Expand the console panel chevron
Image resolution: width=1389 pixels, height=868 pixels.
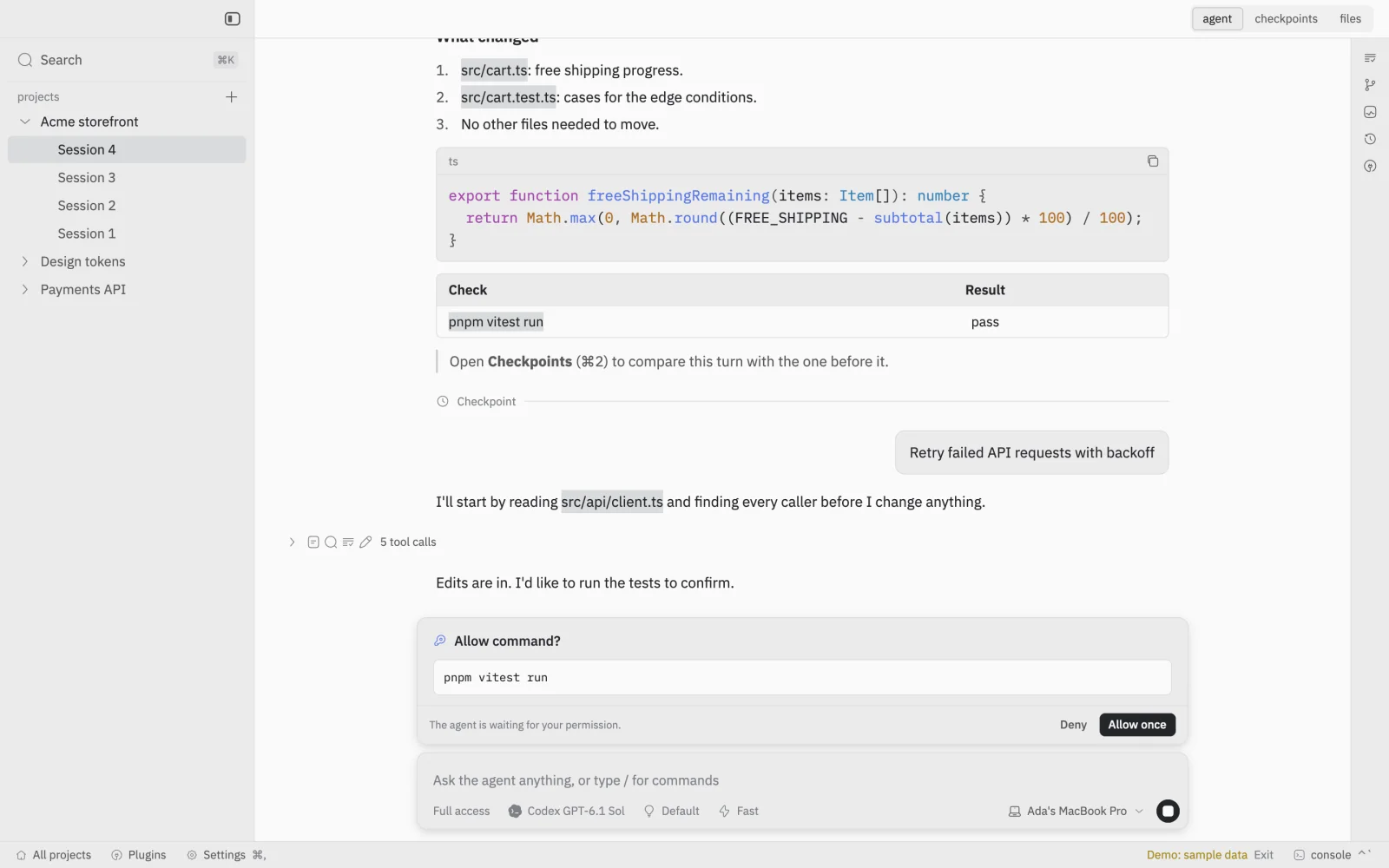click(1363, 854)
